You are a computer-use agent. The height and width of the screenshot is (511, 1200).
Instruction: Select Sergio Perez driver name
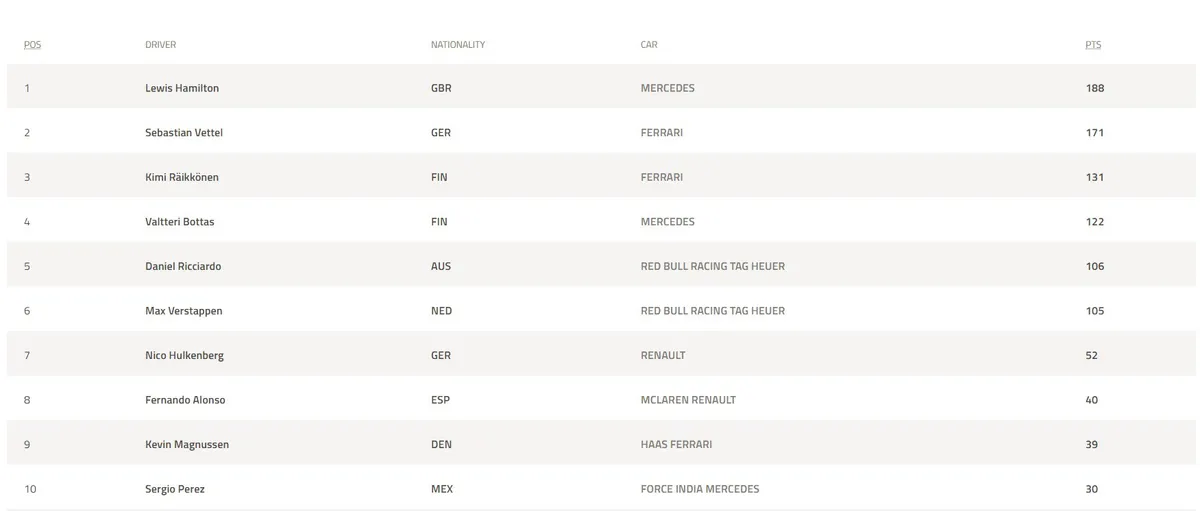(175, 489)
